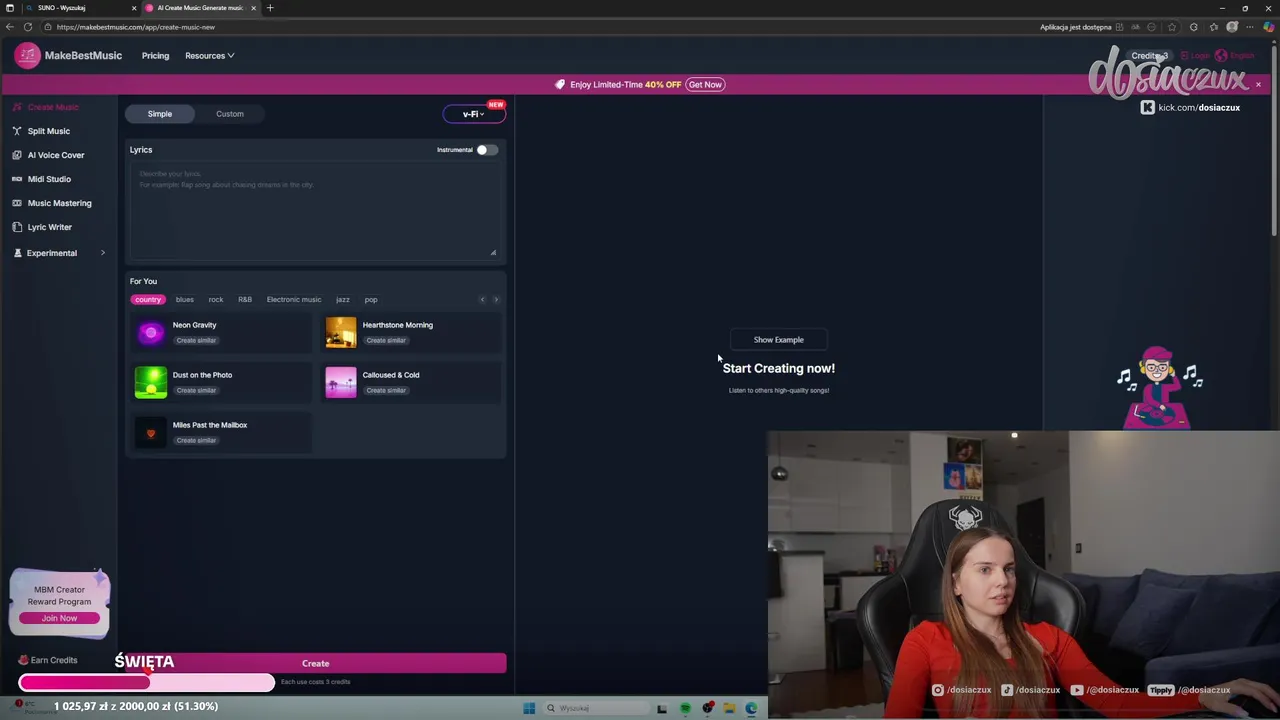1280x720 pixels.
Task: Open Midi Studio in the sidebar
Action: 41,179
